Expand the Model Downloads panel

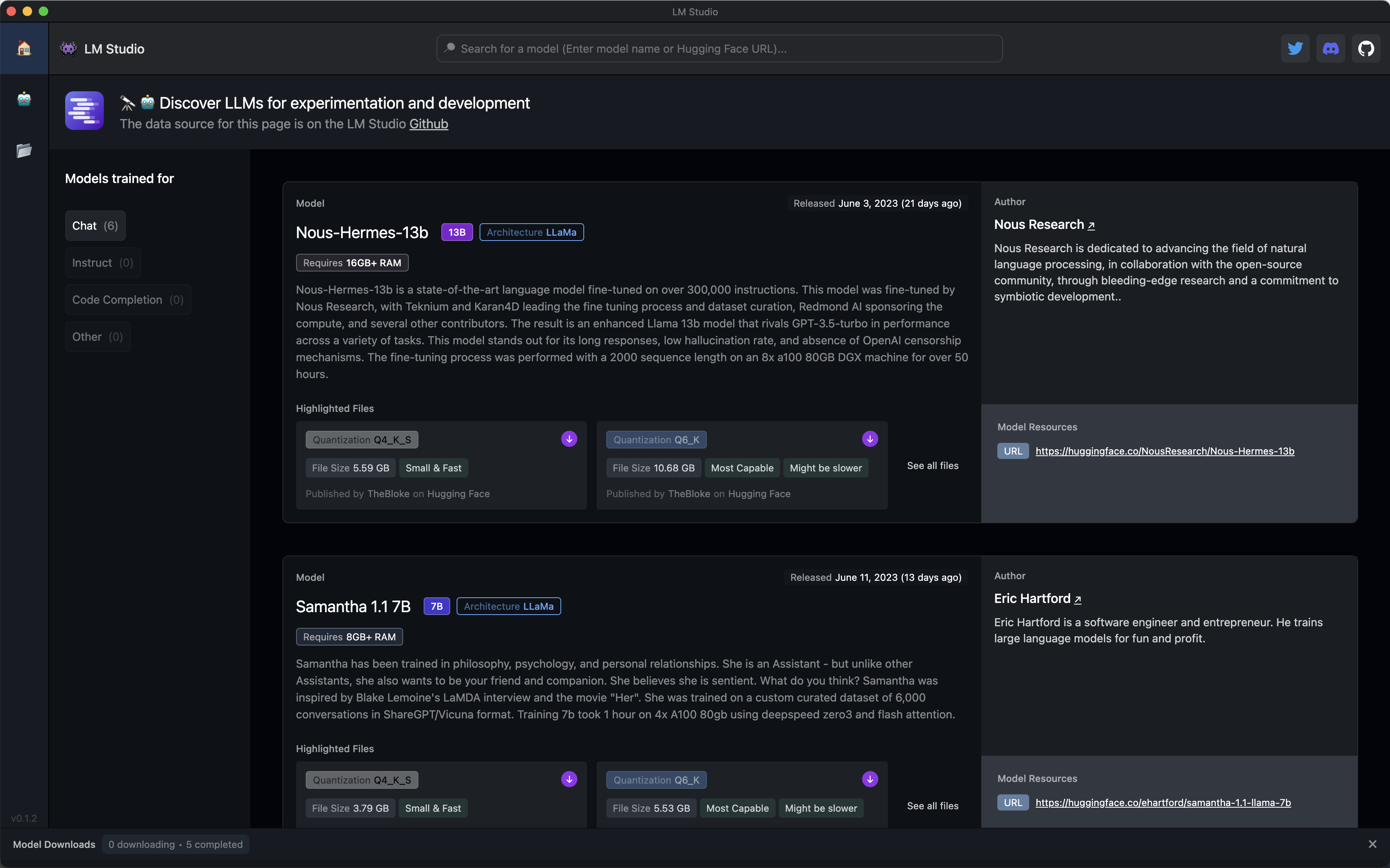54,844
